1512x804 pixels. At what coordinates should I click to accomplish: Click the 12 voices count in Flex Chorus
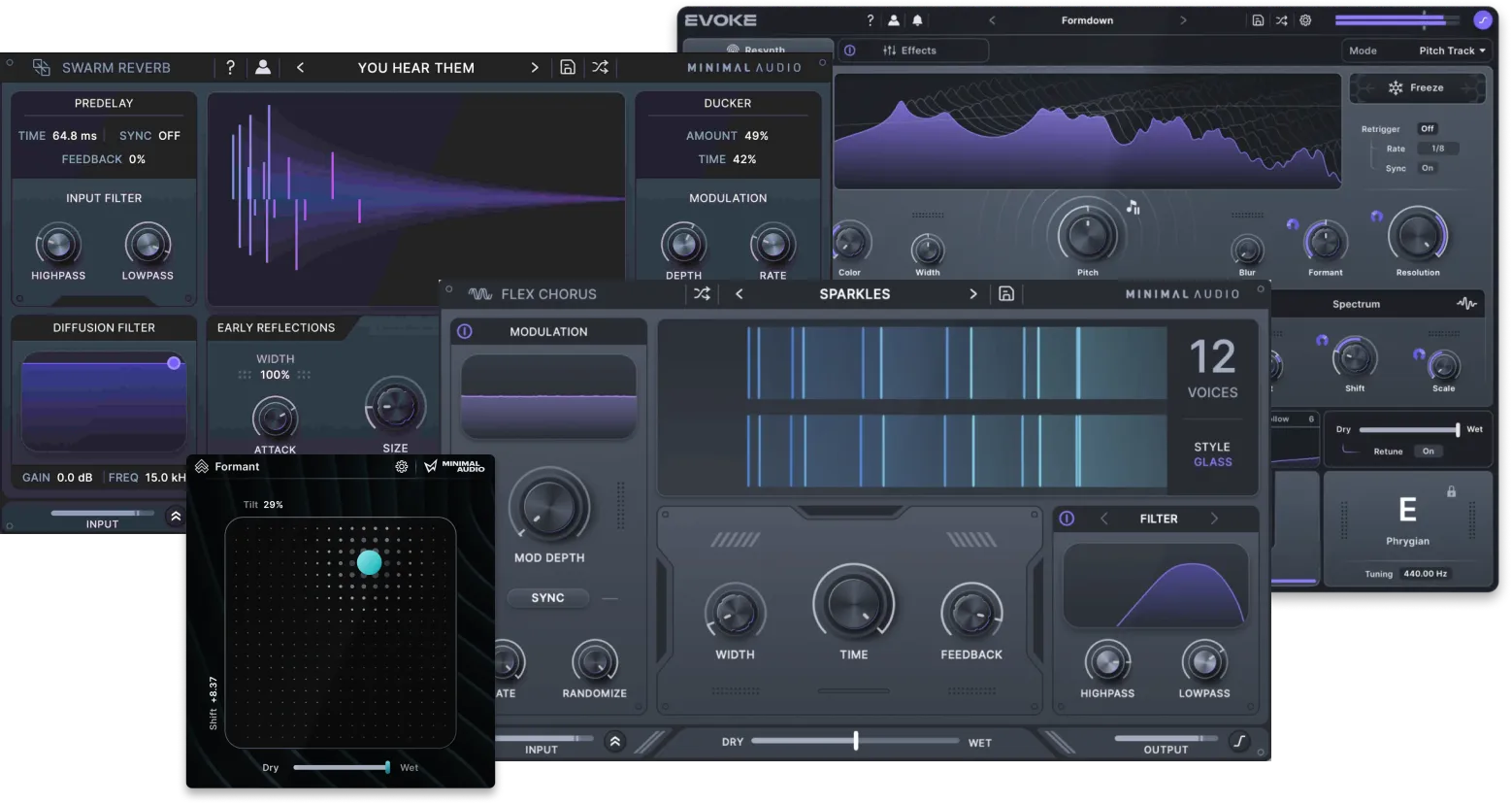coord(1213,357)
